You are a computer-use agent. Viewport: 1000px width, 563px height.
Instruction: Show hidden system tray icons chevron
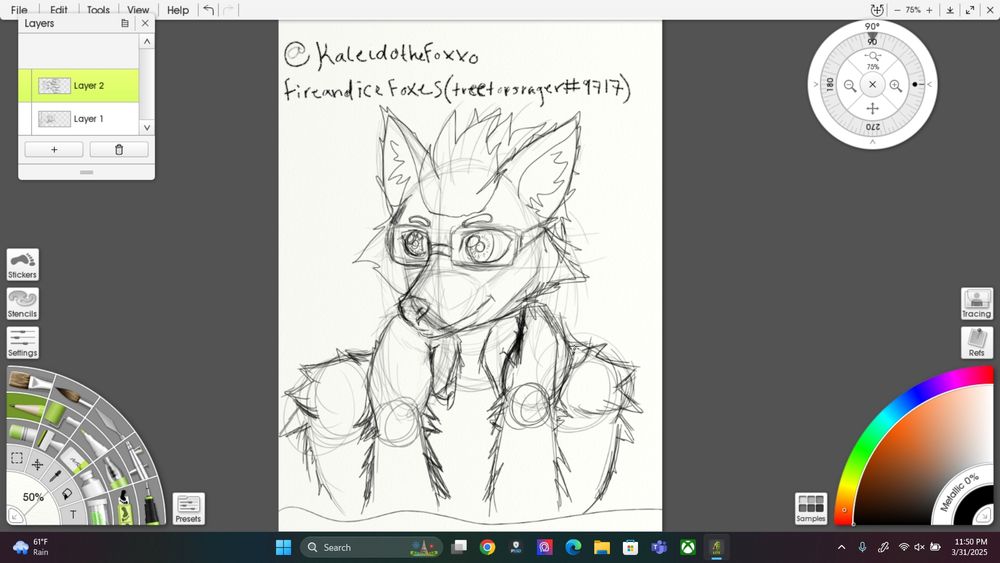click(841, 547)
